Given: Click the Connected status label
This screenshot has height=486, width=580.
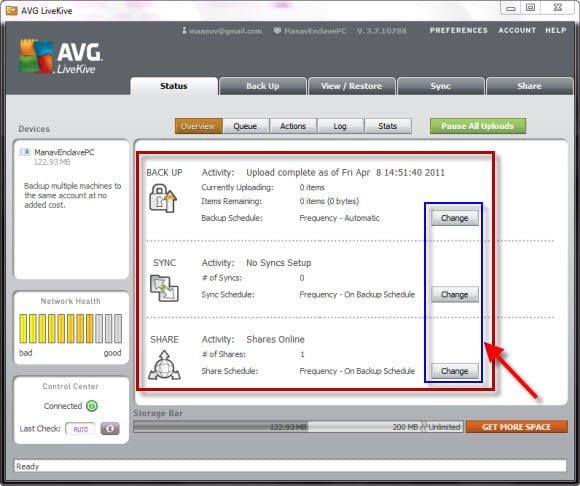Looking at the screenshot, I should 63,406.
